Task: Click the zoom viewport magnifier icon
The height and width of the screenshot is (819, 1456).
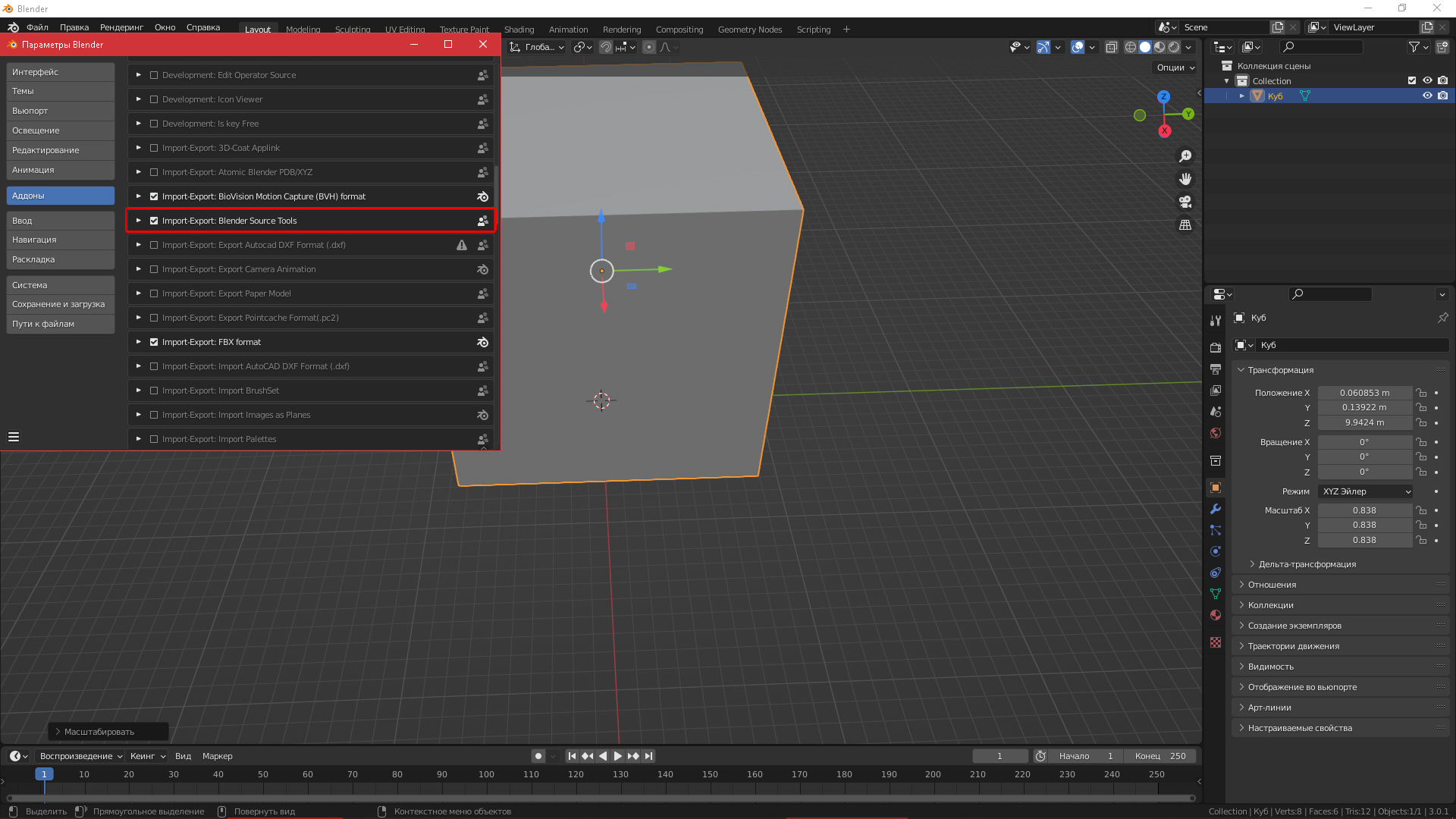Action: (1185, 156)
